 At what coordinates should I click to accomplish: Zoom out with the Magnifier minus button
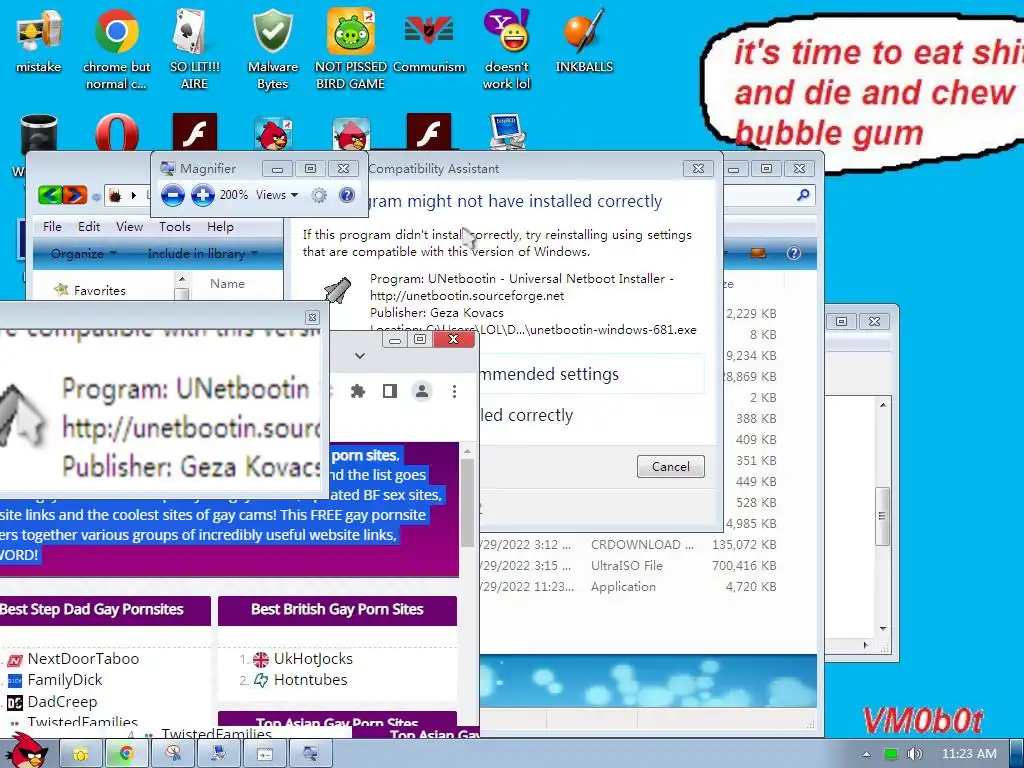[172, 195]
